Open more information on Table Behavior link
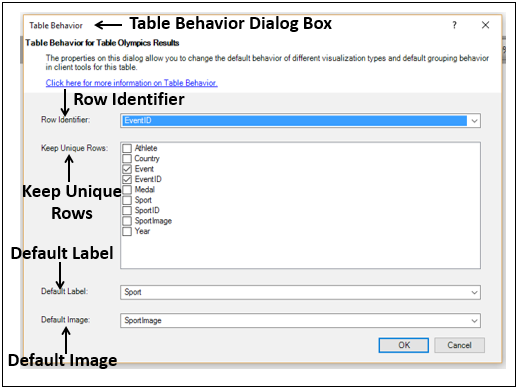 pyautogui.click(x=132, y=83)
